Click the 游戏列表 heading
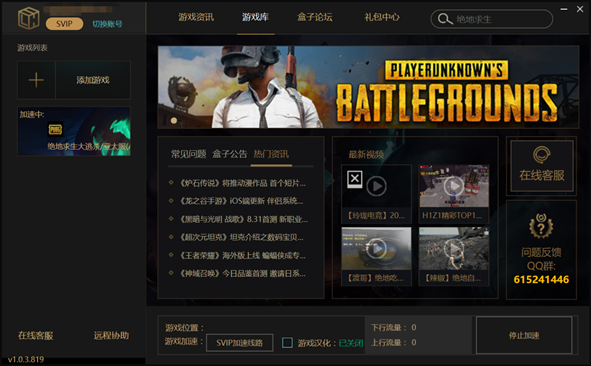 point(32,47)
